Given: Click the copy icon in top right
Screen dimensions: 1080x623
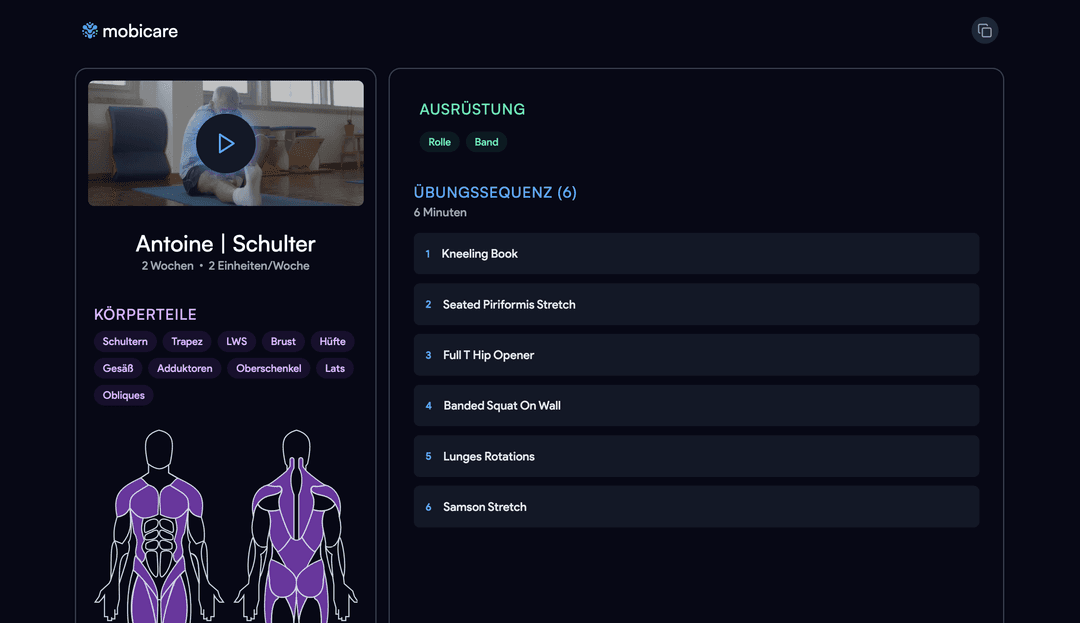Looking at the screenshot, I should 985,30.
